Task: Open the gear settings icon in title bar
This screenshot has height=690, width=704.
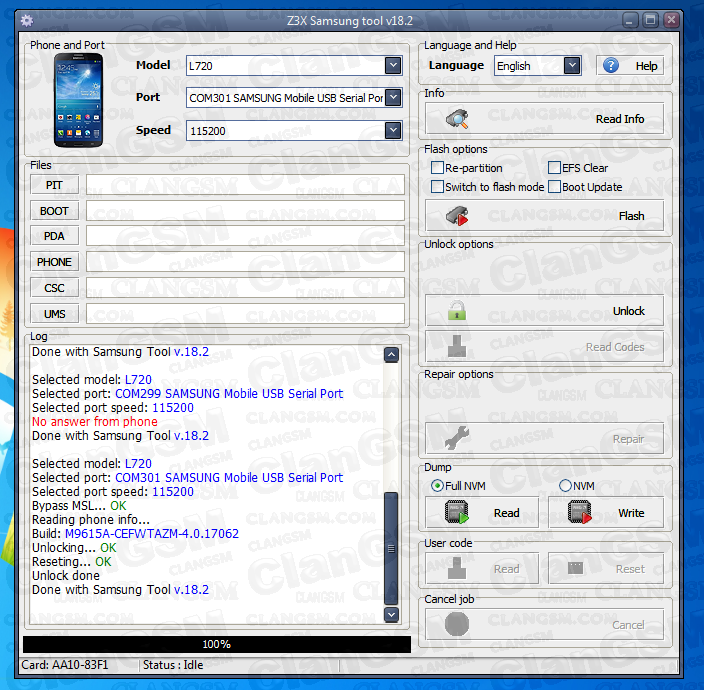Action: pos(26,21)
